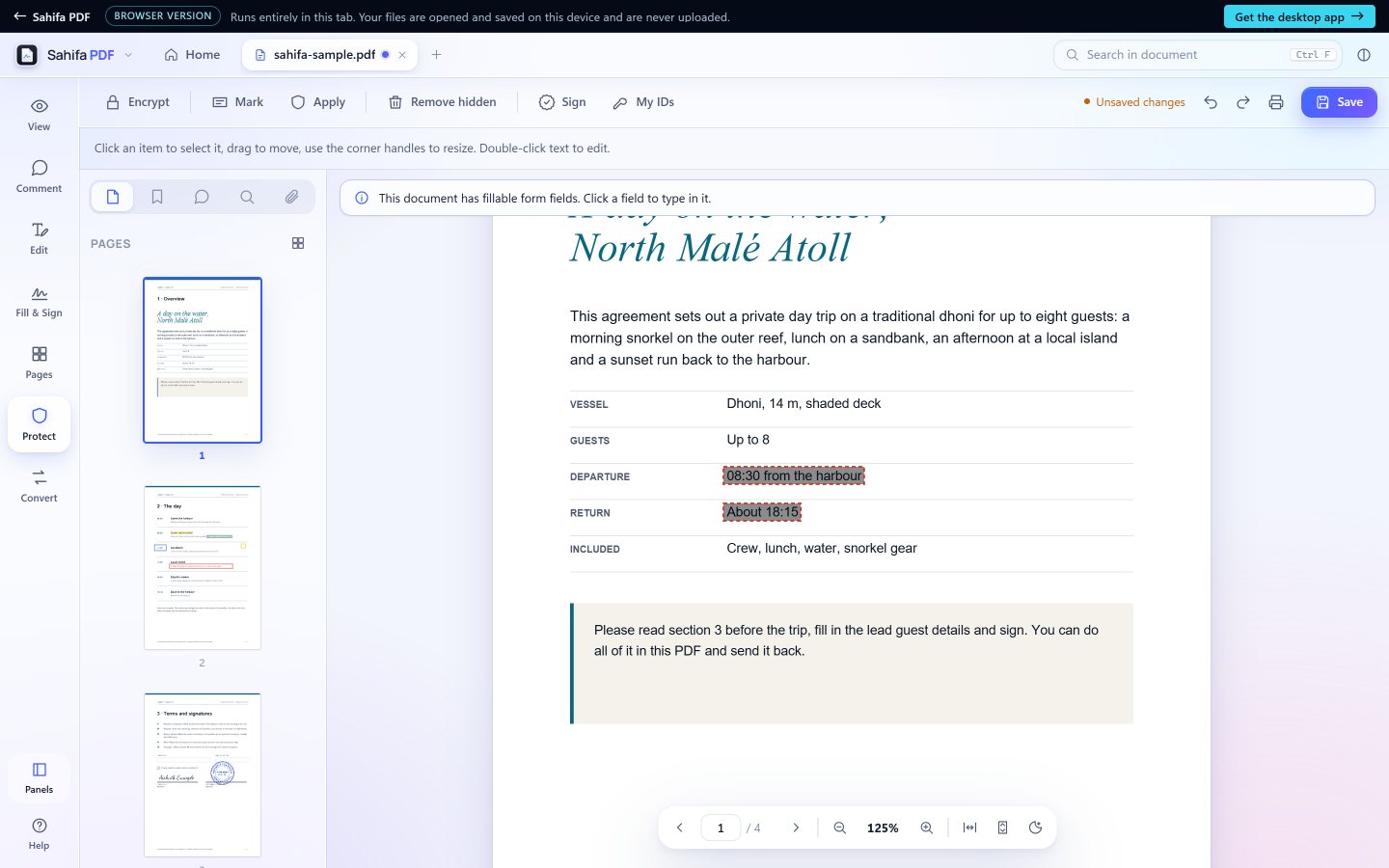Undo the last change

tap(1211, 102)
